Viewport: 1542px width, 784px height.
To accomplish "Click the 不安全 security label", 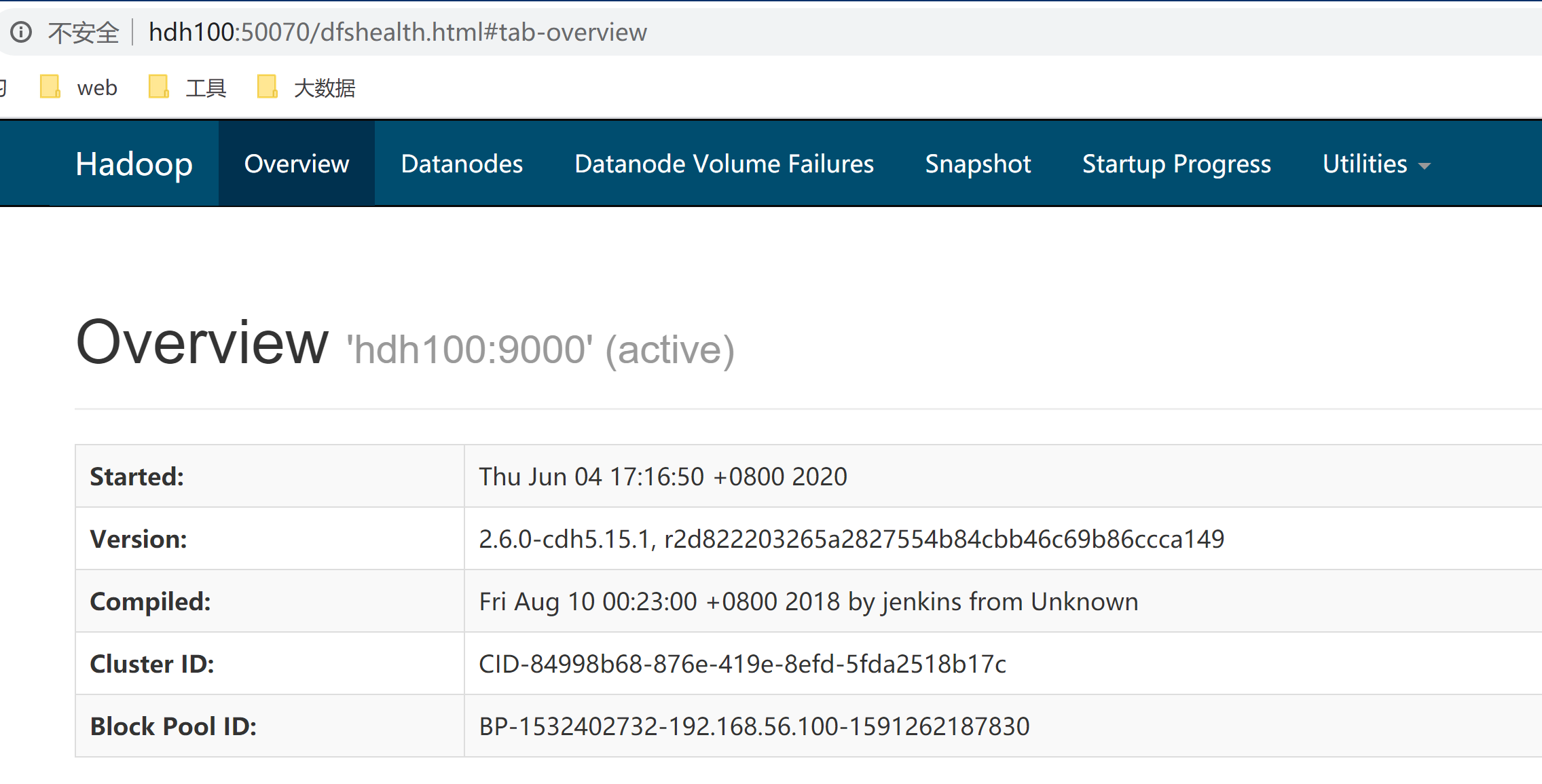I will tap(82, 31).
